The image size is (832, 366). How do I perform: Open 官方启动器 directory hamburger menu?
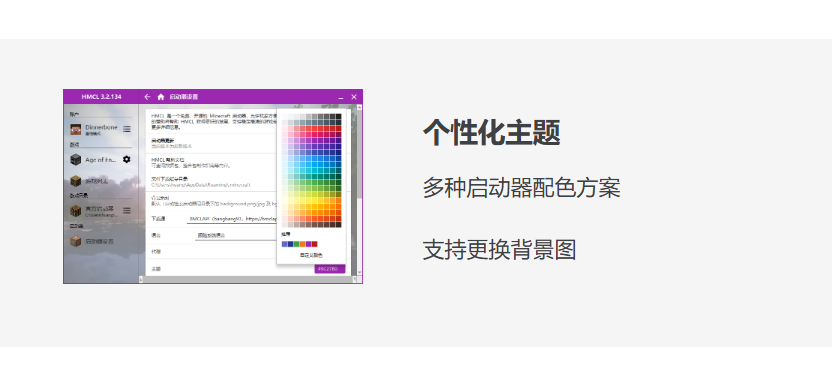(x=127, y=211)
